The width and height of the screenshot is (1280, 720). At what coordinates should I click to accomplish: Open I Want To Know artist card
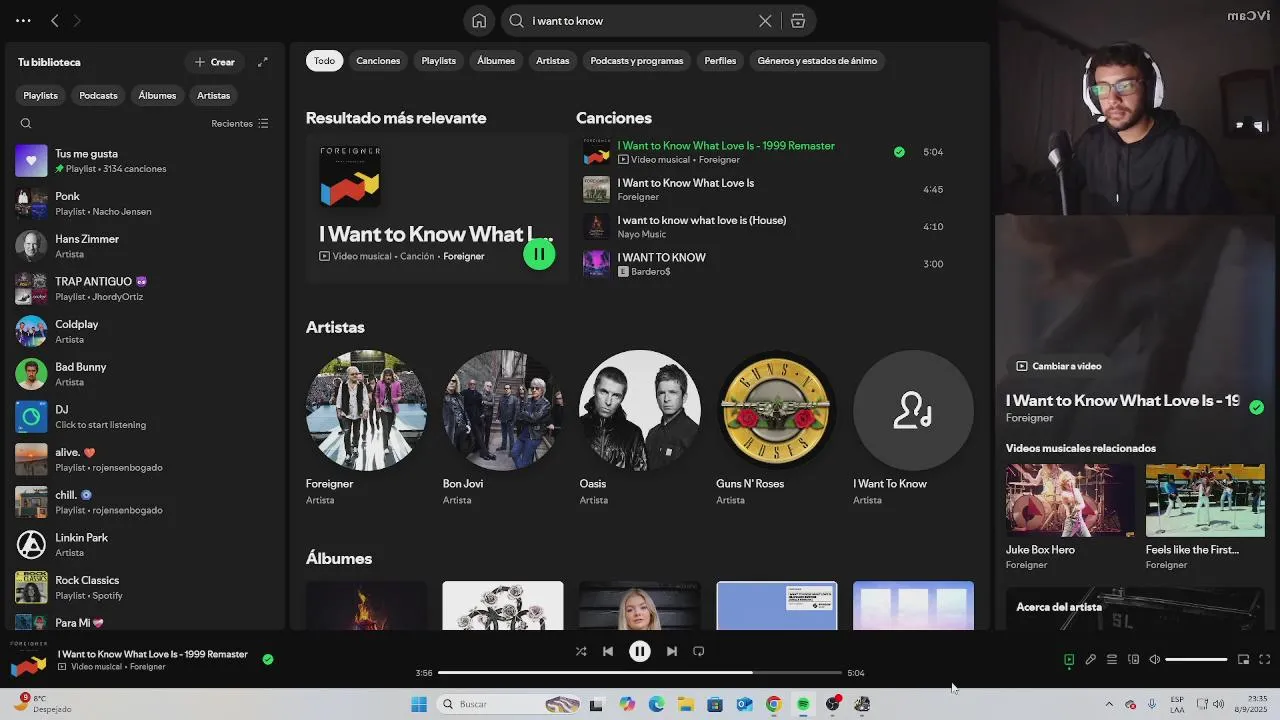point(913,428)
